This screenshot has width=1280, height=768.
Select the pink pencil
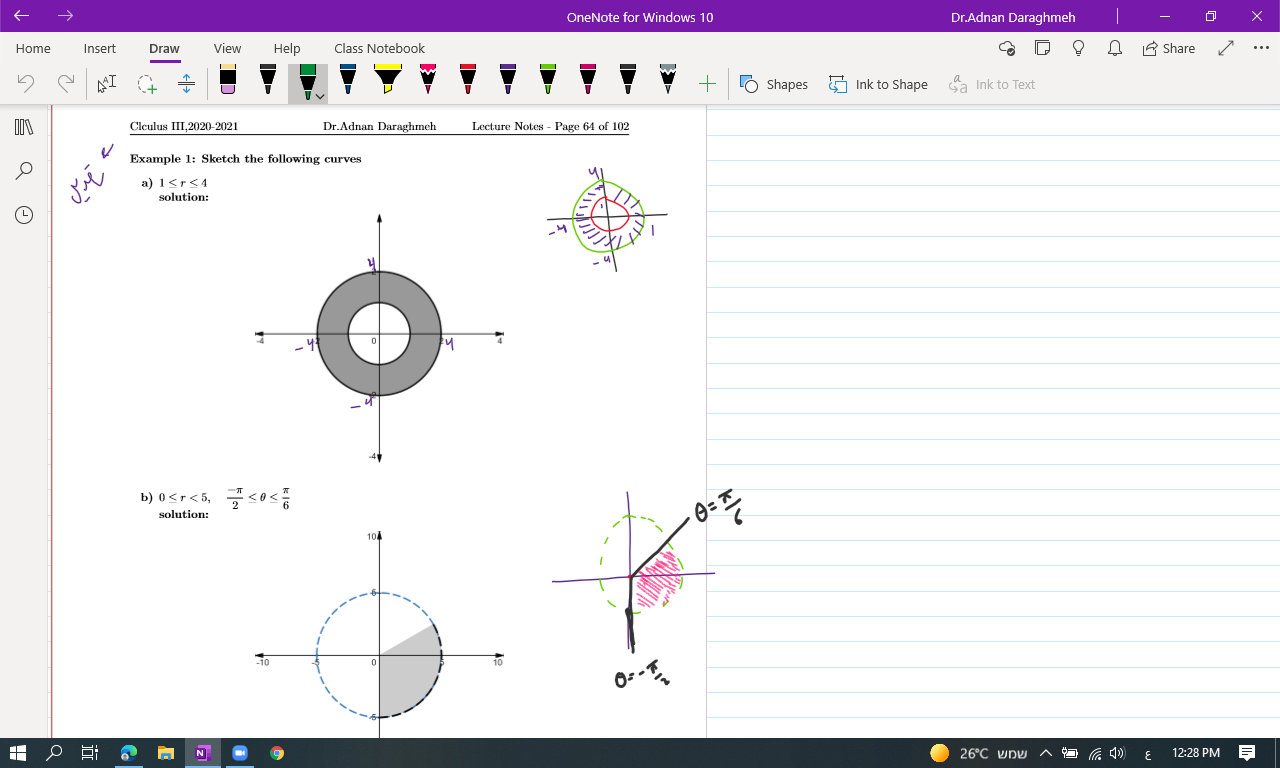(x=428, y=81)
